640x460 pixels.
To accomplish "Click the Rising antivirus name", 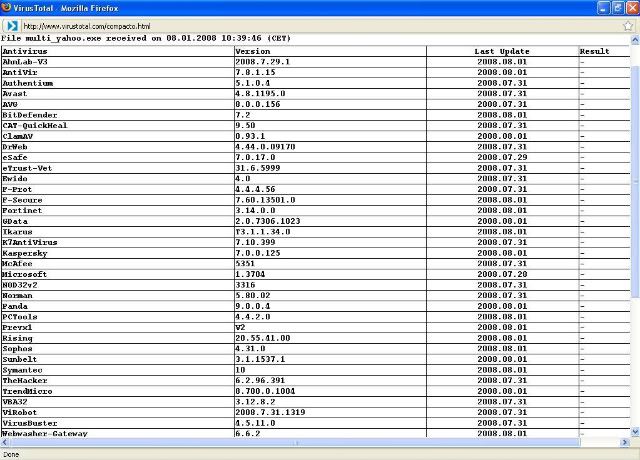I will pyautogui.click(x=17, y=338).
